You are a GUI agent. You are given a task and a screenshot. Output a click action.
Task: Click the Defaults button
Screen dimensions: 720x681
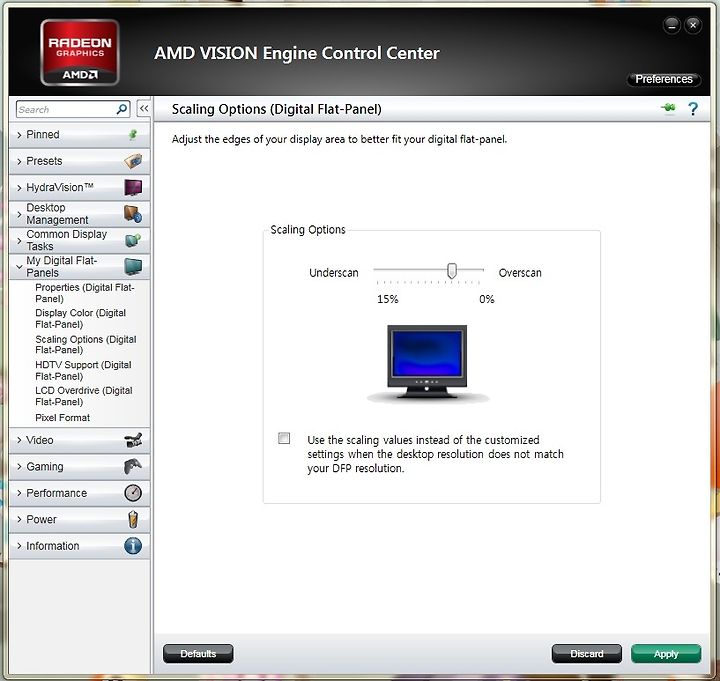tap(198, 653)
